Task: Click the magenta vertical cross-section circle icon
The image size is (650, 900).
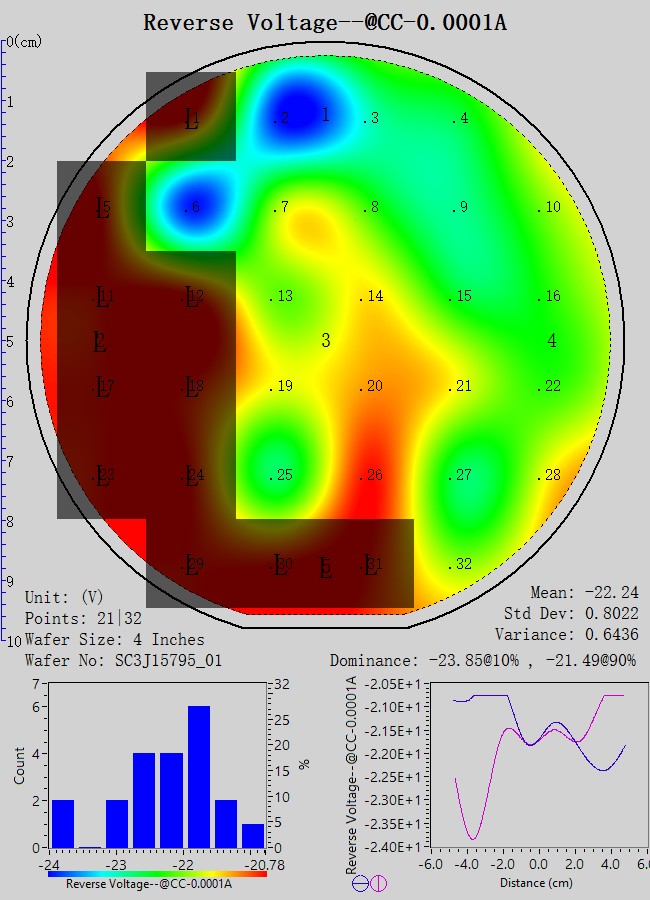Action: [378, 883]
